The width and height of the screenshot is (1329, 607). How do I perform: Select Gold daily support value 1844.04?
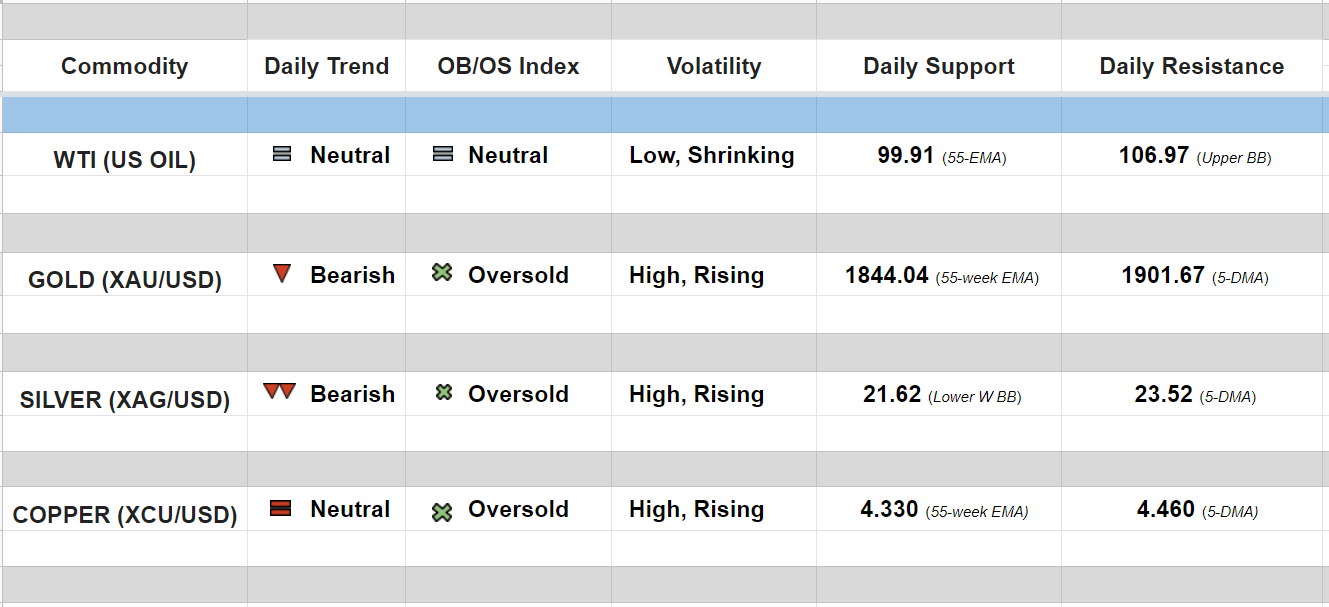point(887,275)
